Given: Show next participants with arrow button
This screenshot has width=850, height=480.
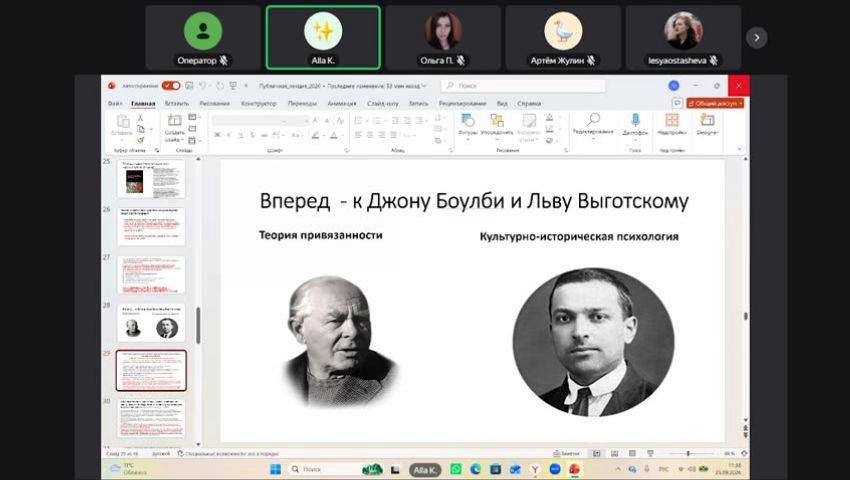Looking at the screenshot, I should [757, 37].
